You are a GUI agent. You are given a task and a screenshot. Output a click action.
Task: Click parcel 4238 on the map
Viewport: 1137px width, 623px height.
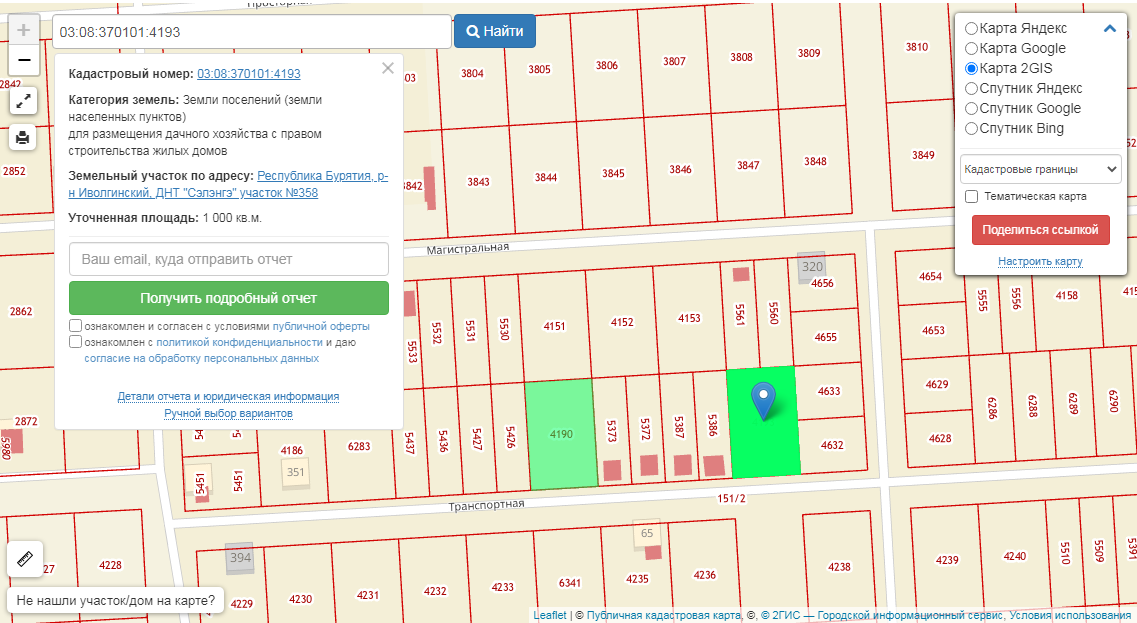click(x=839, y=567)
